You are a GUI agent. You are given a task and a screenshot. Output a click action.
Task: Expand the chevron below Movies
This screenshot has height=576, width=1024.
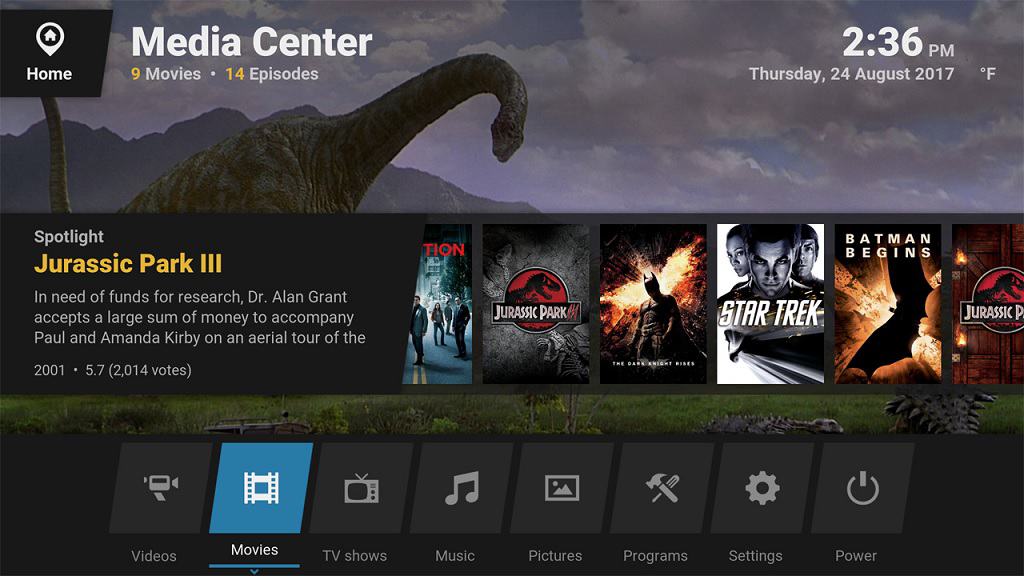[x=255, y=571]
